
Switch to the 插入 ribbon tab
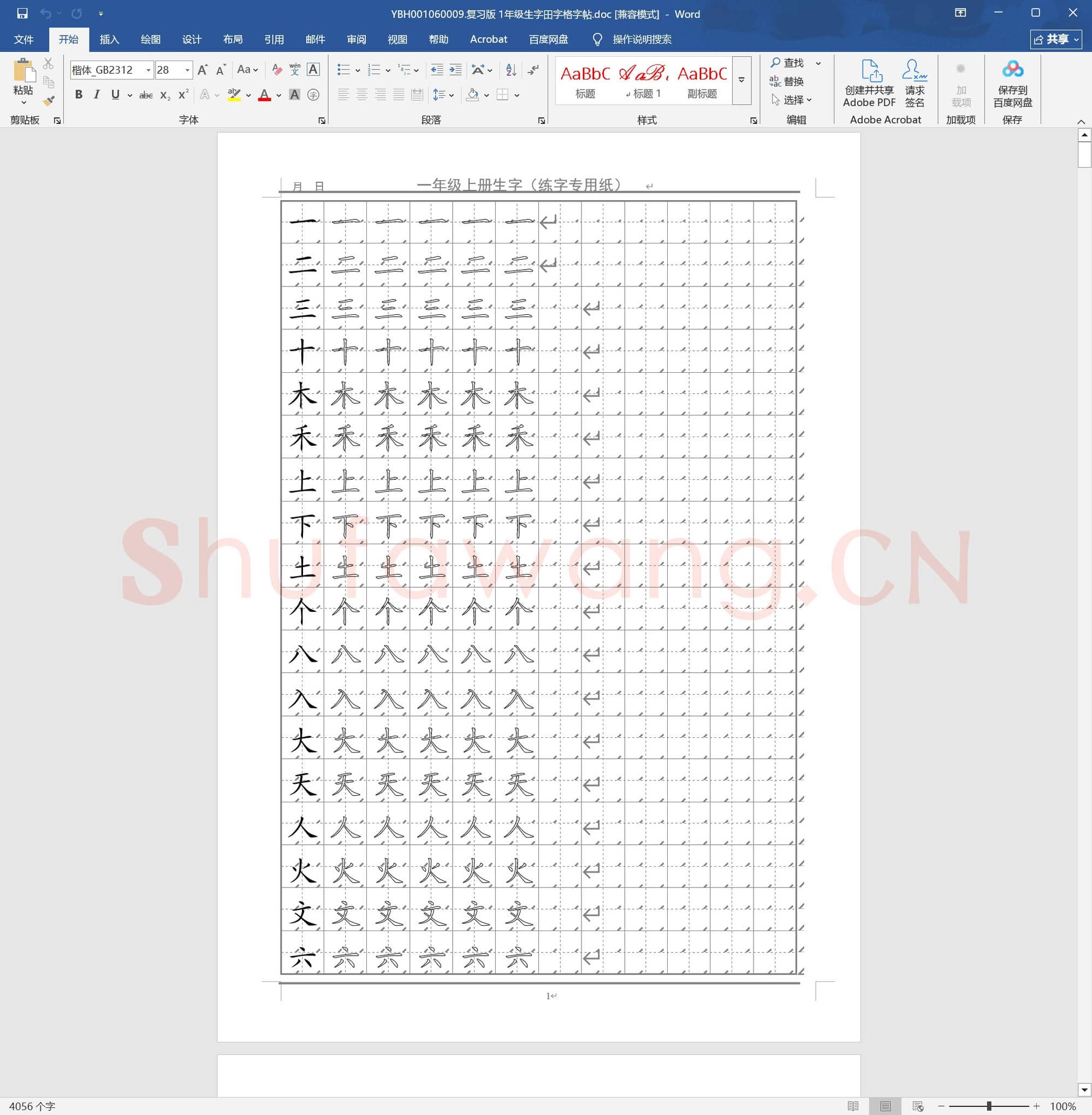(109, 39)
